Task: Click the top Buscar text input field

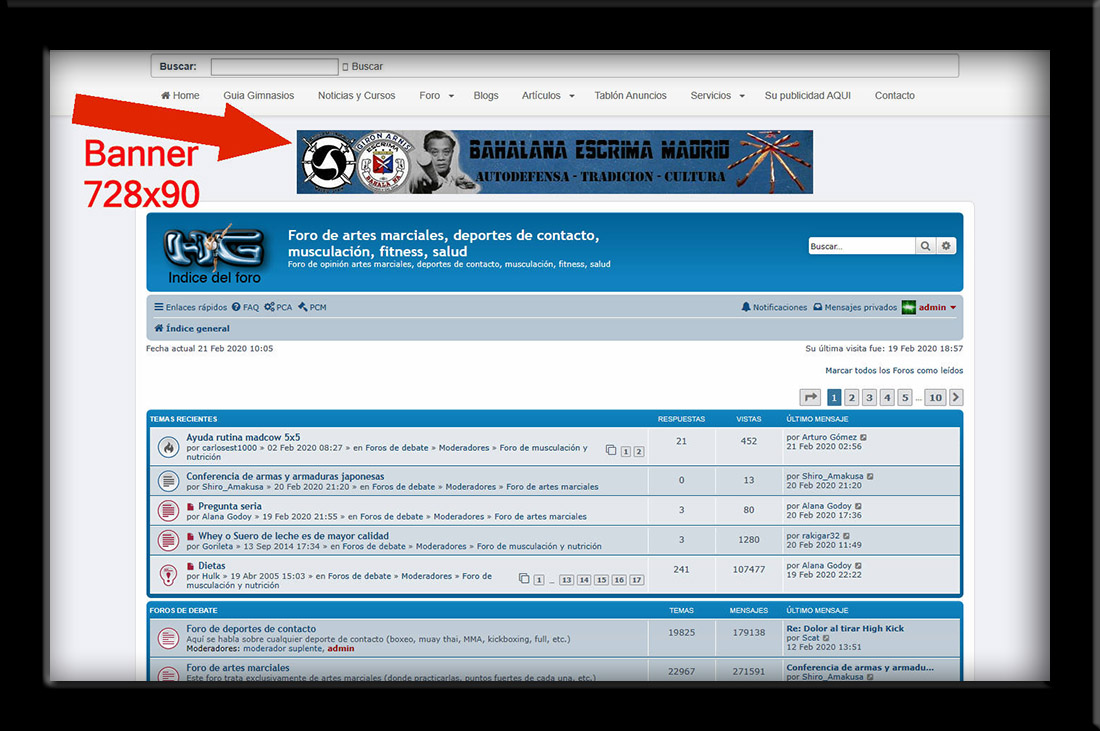Action: [274, 67]
